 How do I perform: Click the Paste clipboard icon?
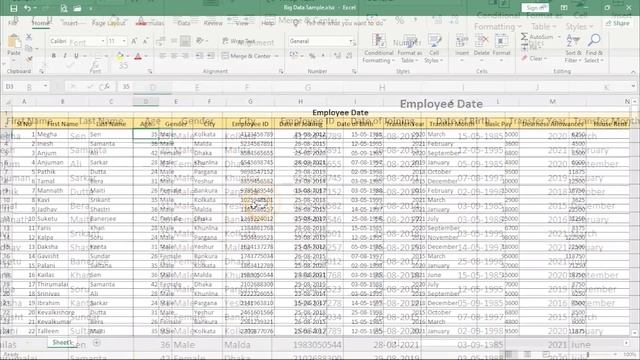(x=14, y=42)
